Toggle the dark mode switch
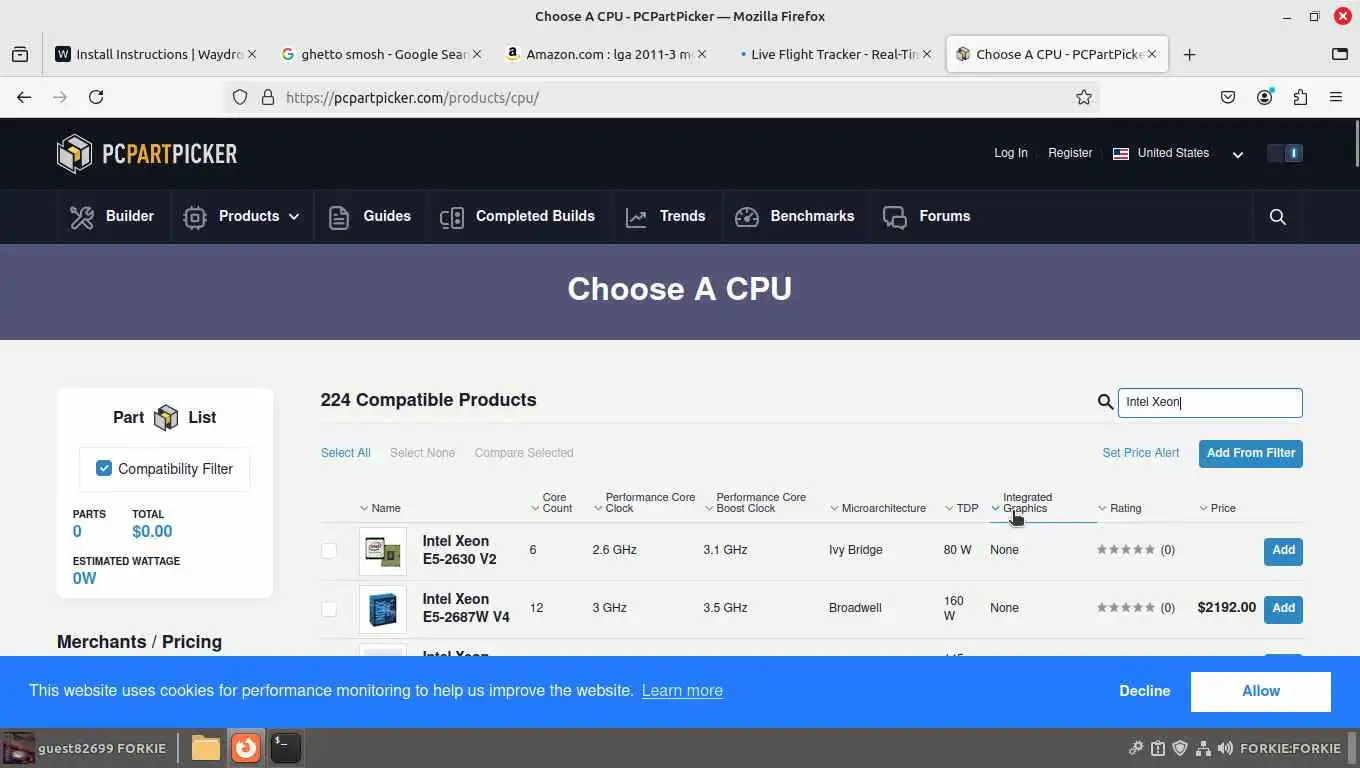The image size is (1360, 768). [x=1285, y=153]
